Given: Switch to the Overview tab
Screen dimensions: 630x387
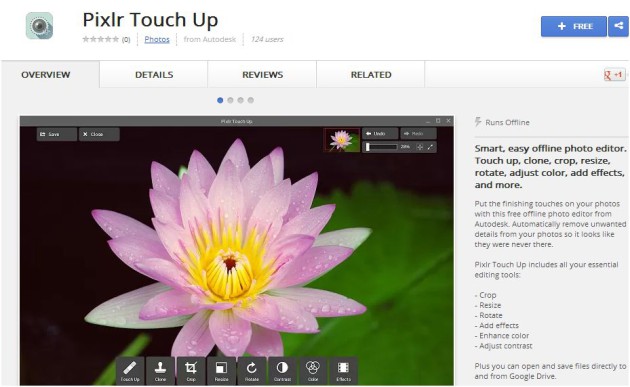Looking at the screenshot, I should click(46, 75).
